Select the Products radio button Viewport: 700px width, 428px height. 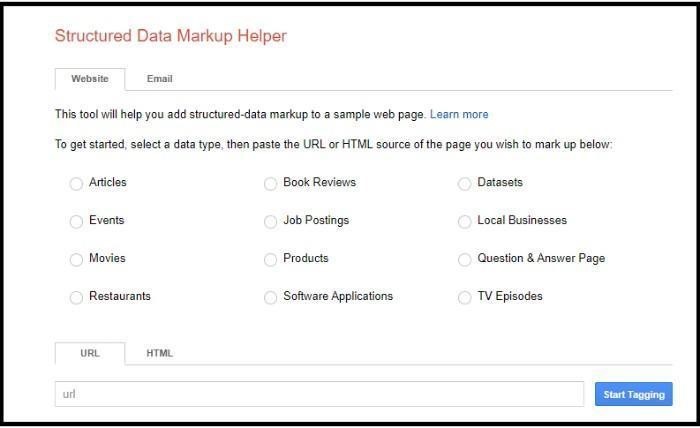(x=271, y=259)
